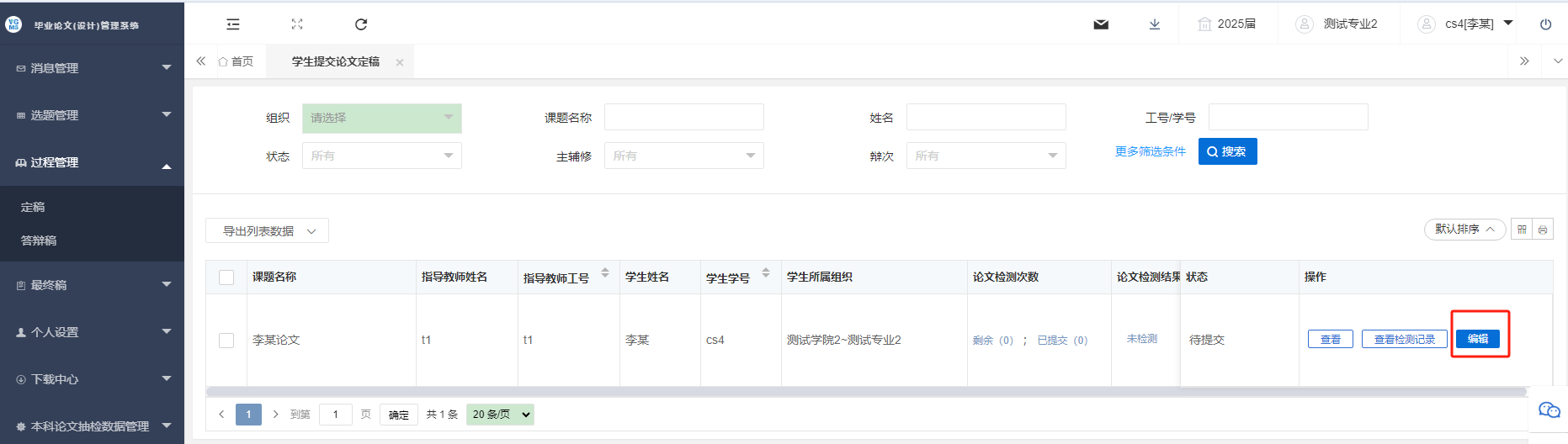This screenshot has width=1568, height=444.
Task: Open the 组织 请选择 dropdown
Action: (382, 119)
